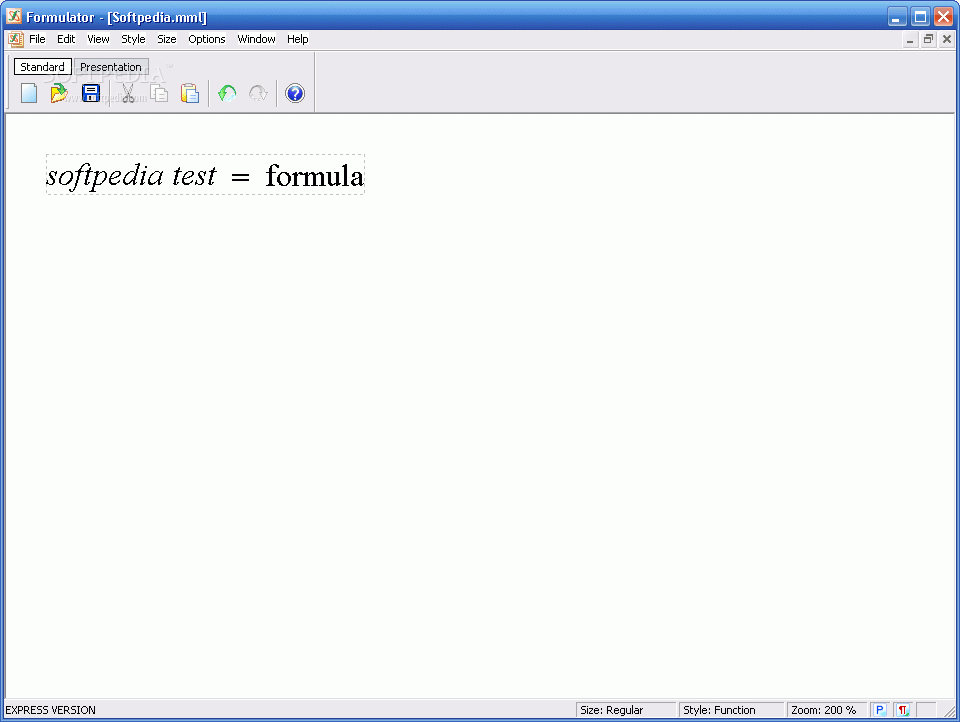Click the blue P icon in status bar
The height and width of the screenshot is (722, 960).
(880, 710)
